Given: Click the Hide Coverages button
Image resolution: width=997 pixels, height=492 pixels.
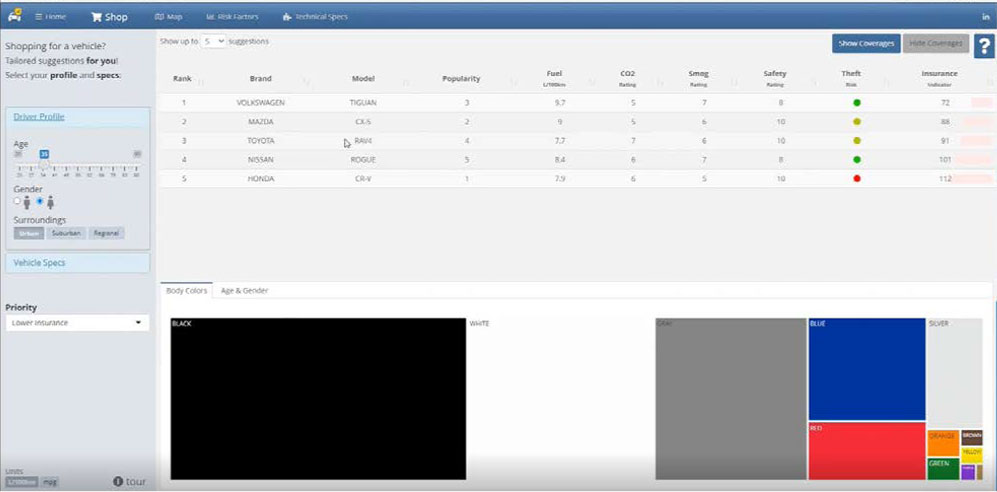Looking at the screenshot, I should click(936, 43).
